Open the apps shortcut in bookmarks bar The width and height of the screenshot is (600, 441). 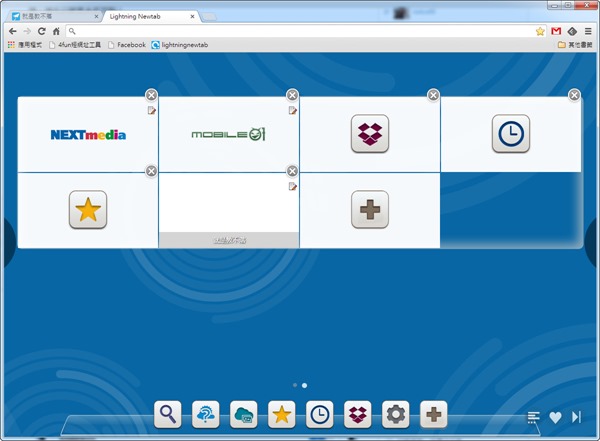(x=25, y=45)
